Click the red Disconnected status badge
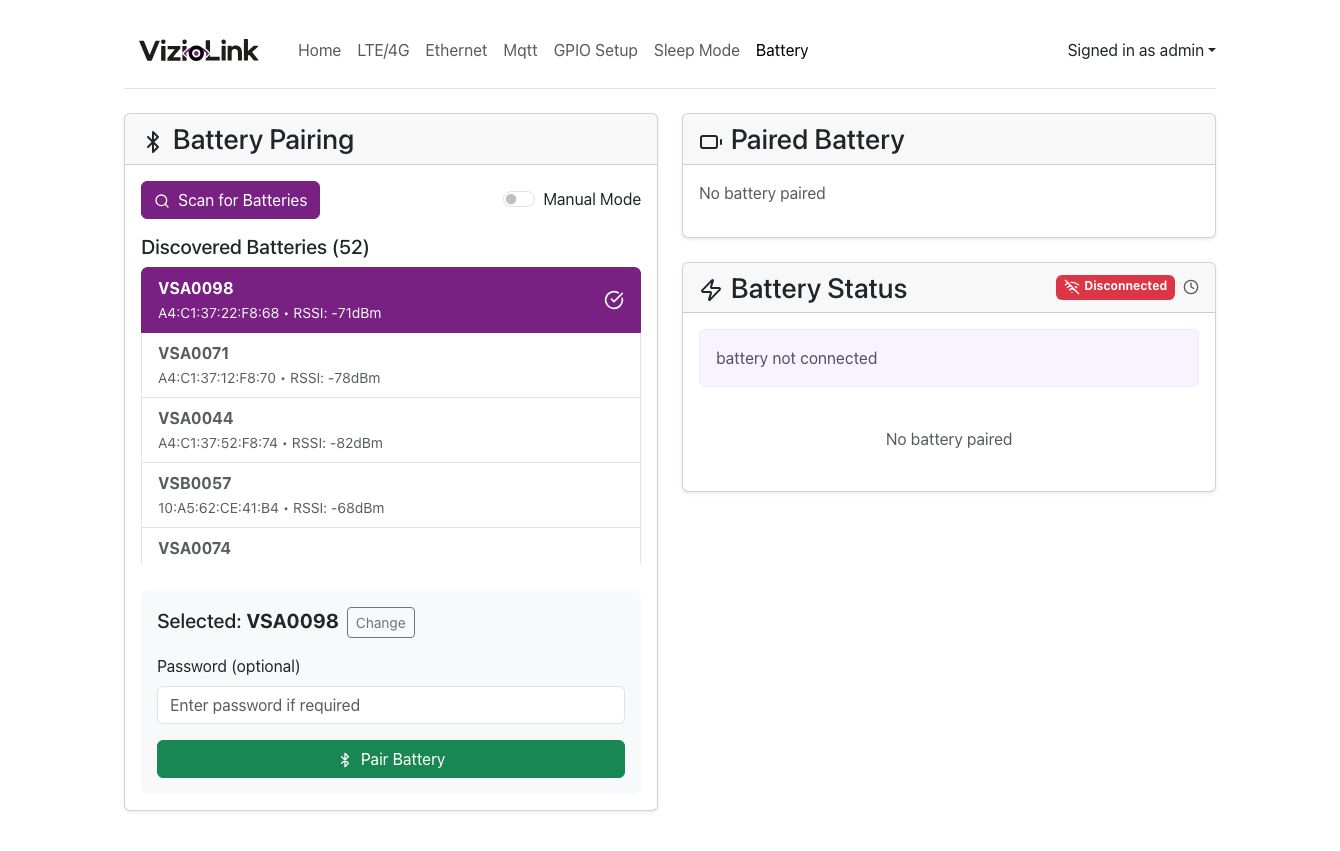The width and height of the screenshot is (1340, 851). tap(1115, 287)
